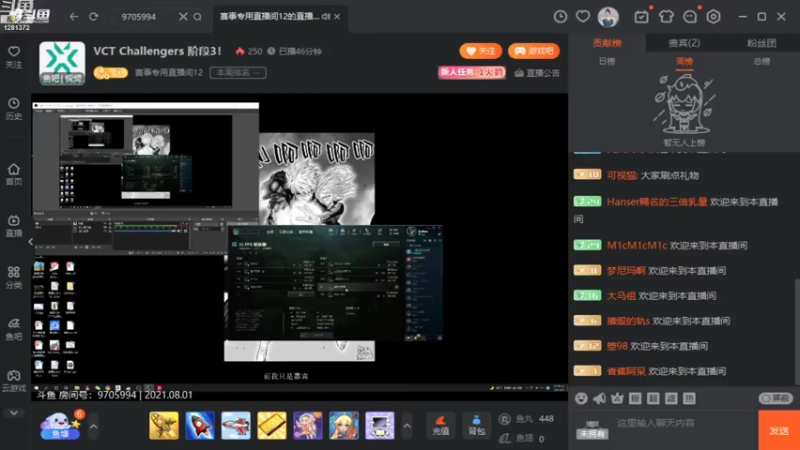Open 分类 categories in the sidebar
Viewport: 800px width, 450px height.
(x=14, y=278)
